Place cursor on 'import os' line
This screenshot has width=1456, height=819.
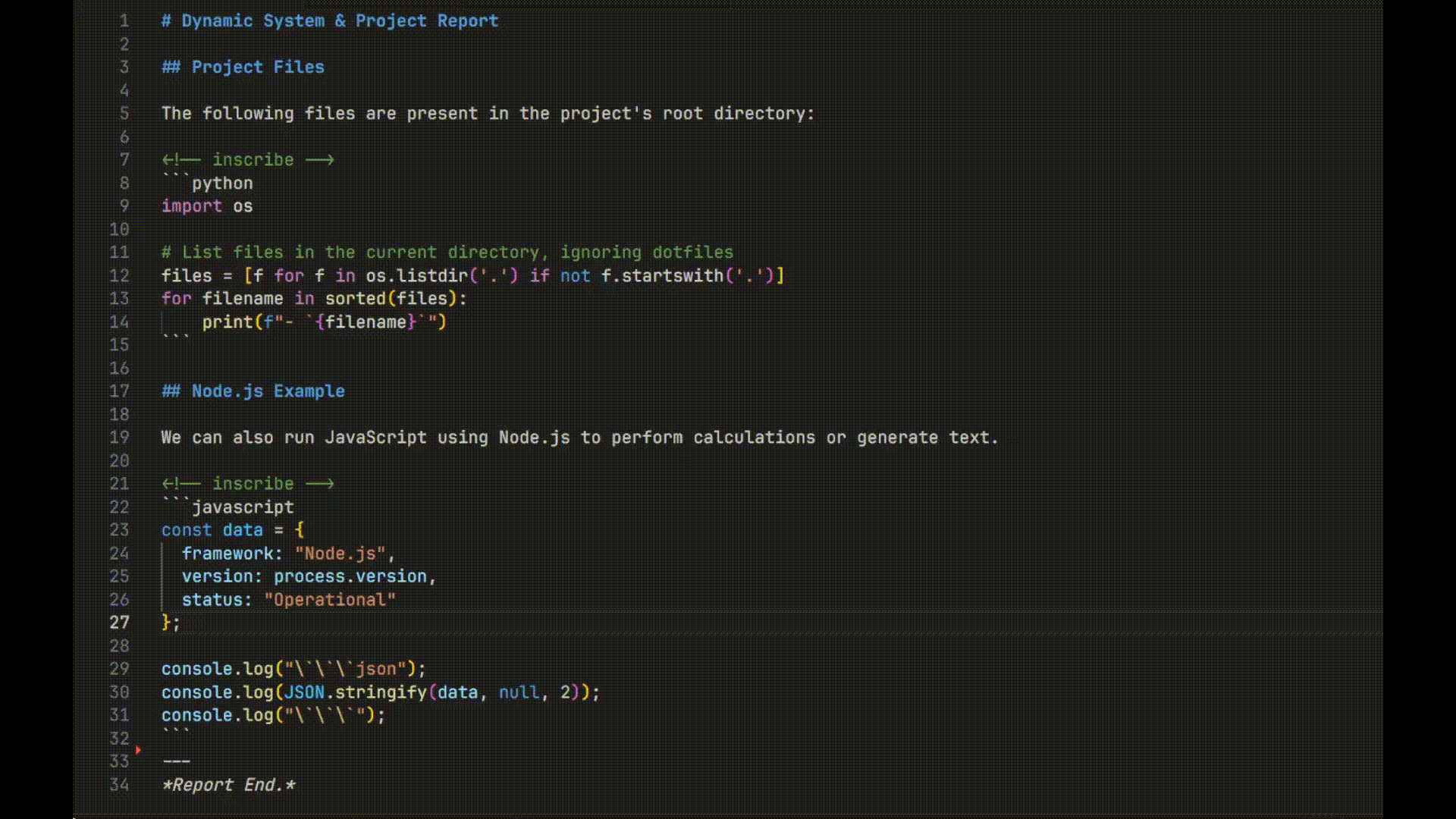pos(207,206)
